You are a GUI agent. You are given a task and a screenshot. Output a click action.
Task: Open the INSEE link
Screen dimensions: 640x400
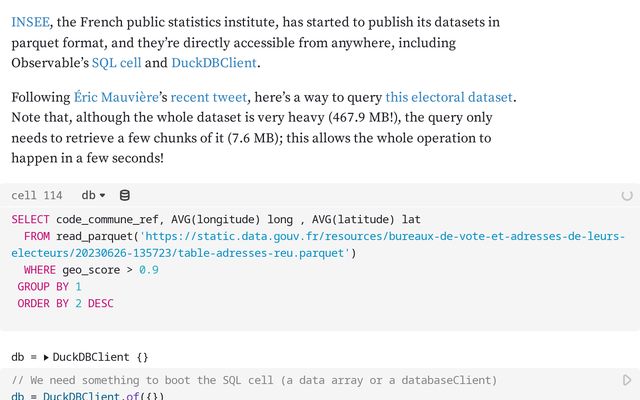[31, 22]
